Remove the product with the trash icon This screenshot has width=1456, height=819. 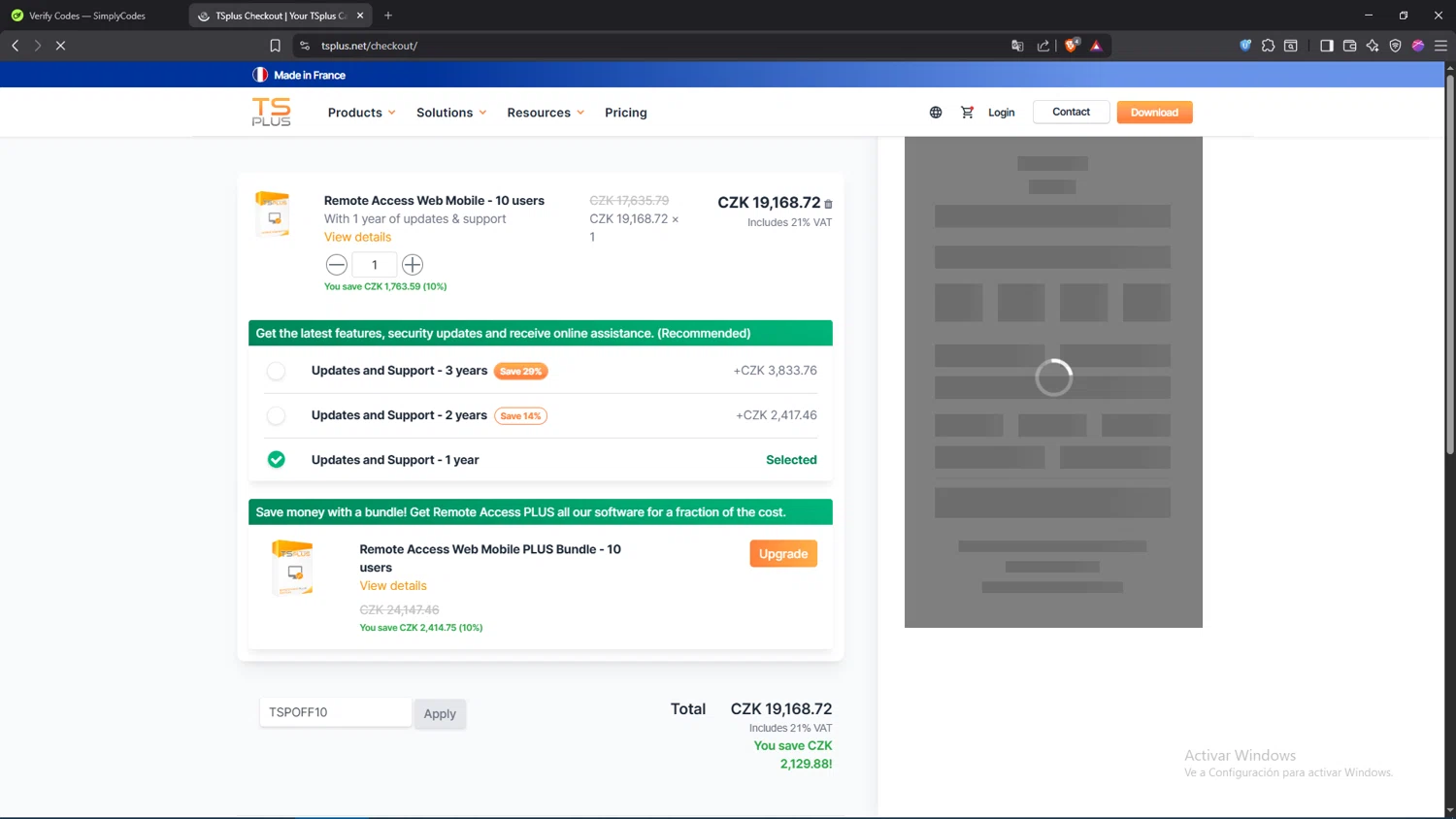[828, 204]
